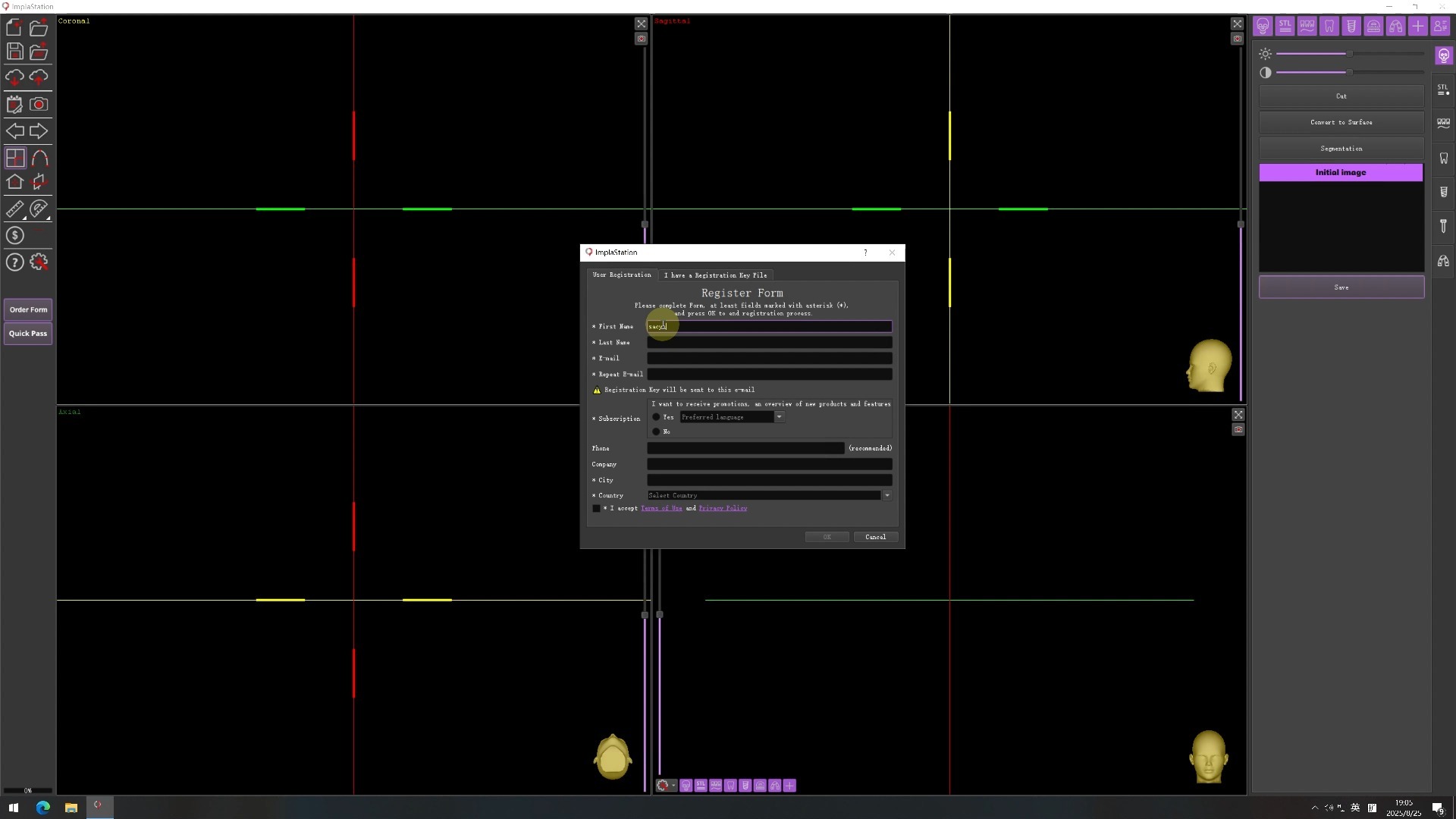The height and width of the screenshot is (819, 1456).
Task: Click the plus icon in top-right toolbar
Action: (1417, 27)
